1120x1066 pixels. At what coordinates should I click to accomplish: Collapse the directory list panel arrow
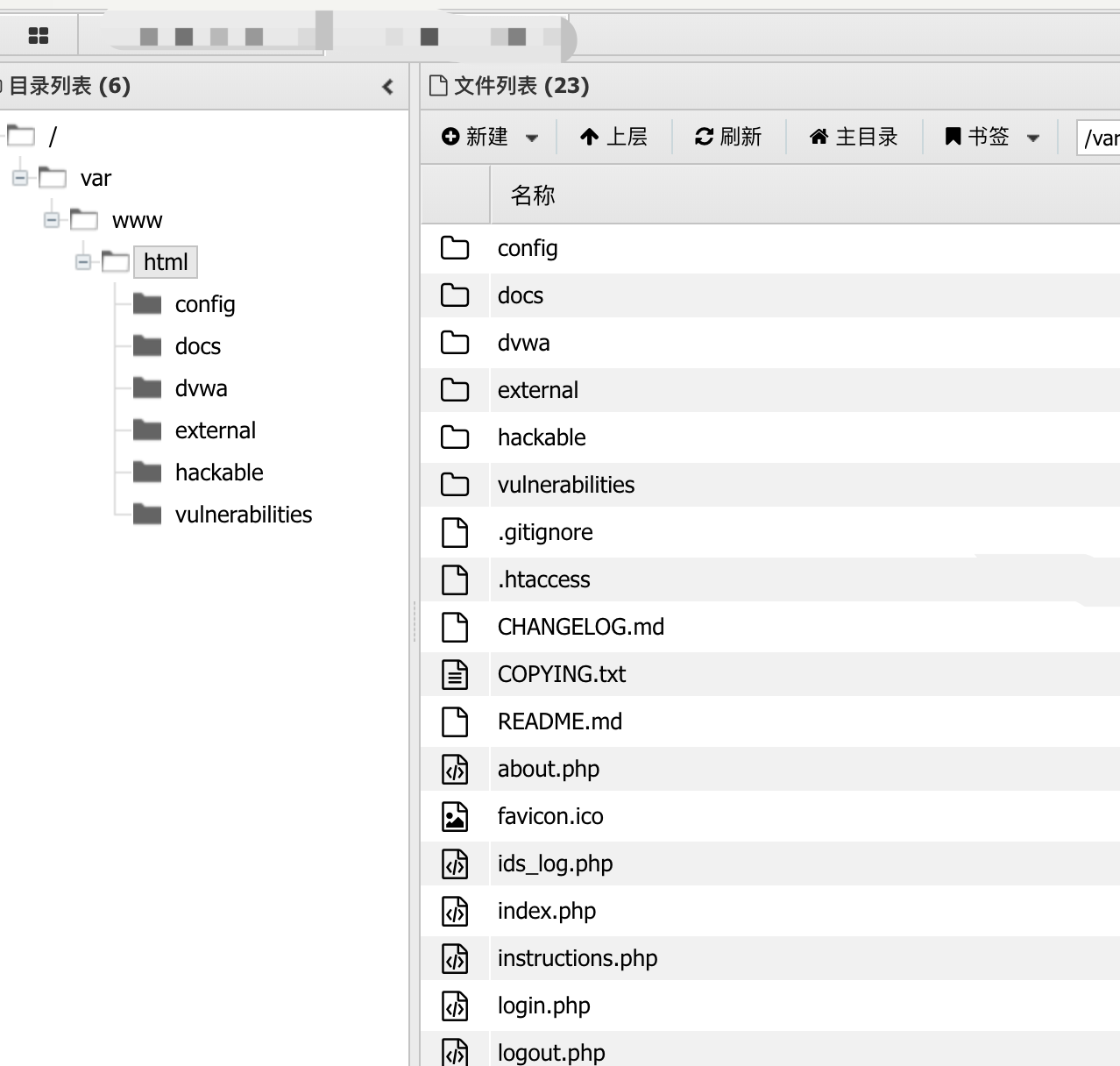point(387,87)
